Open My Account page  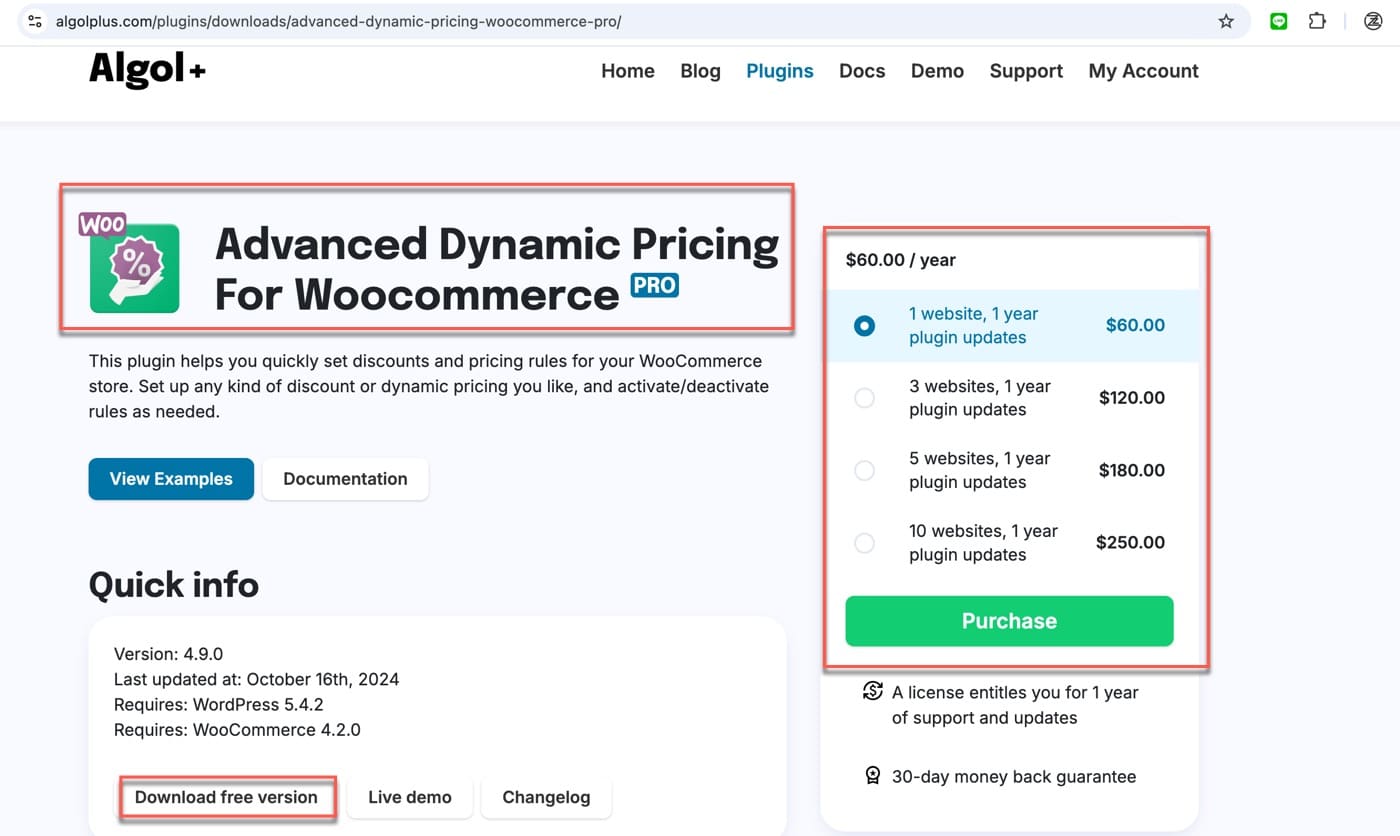click(1143, 71)
